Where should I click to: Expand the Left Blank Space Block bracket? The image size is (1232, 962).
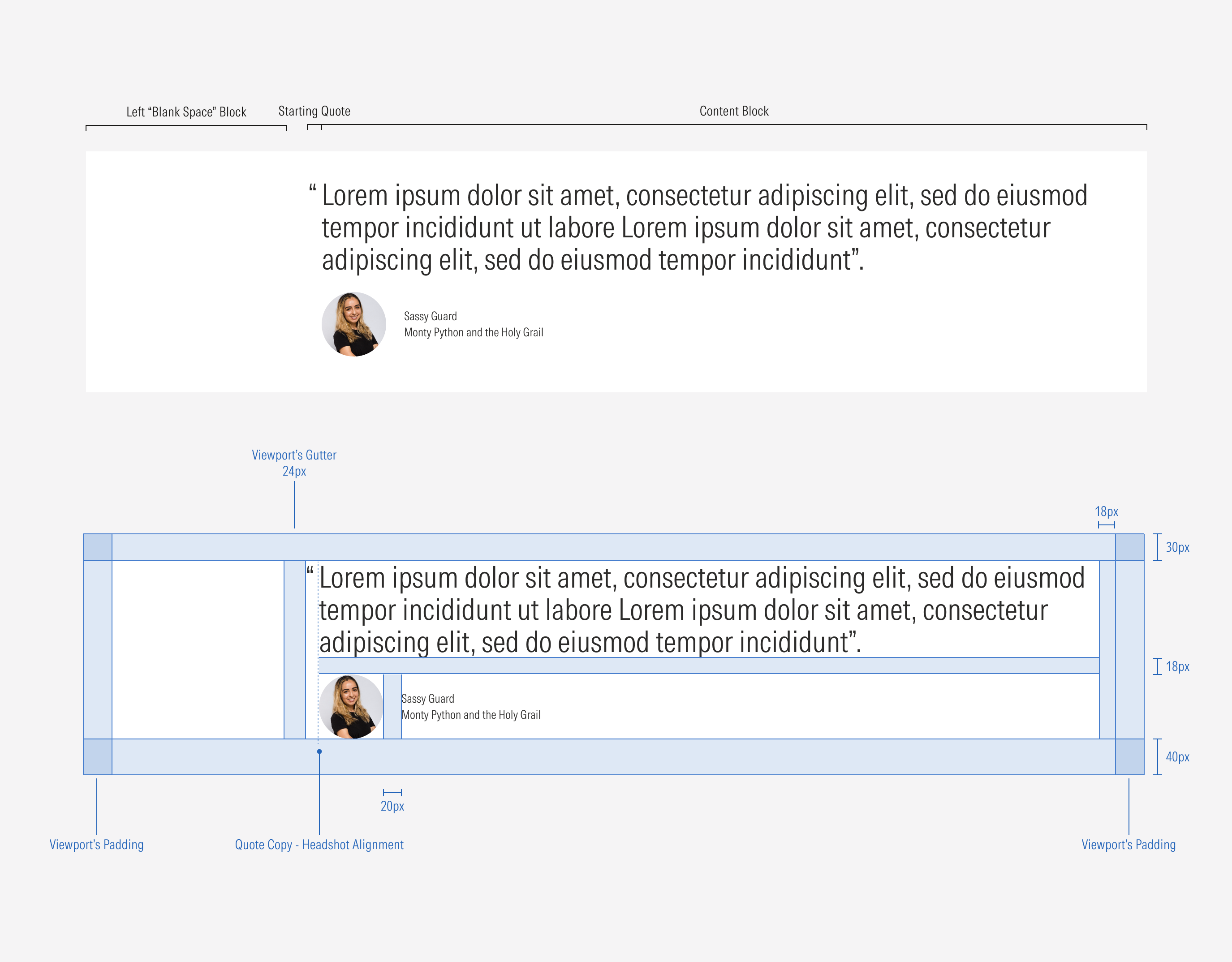[186, 126]
